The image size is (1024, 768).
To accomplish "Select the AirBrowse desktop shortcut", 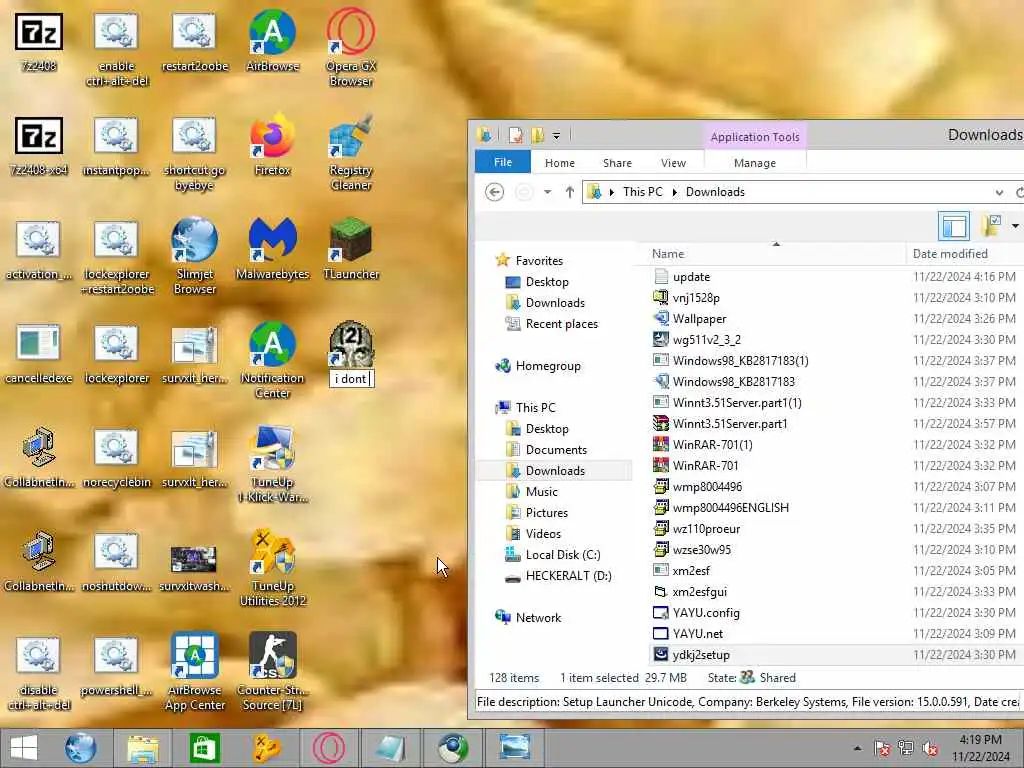I will click(x=272, y=42).
